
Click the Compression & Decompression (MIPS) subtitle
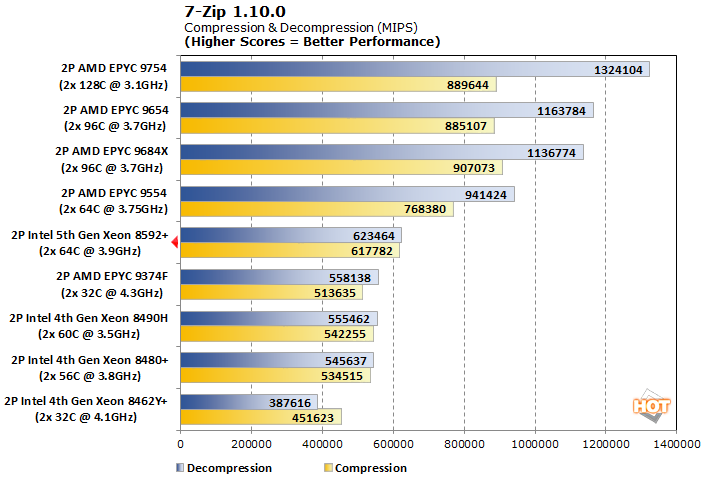tap(301, 28)
